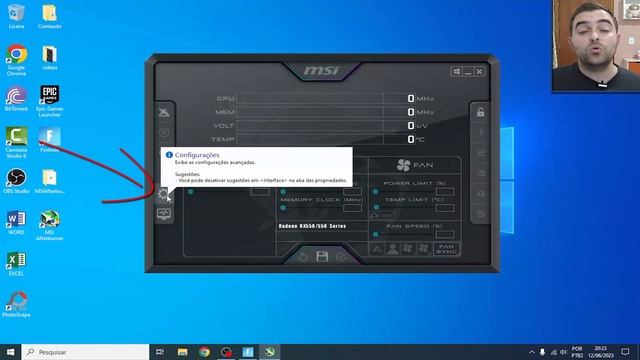Click the Core Clock slider handle
This screenshot has width=640, height=360.
click(283, 191)
